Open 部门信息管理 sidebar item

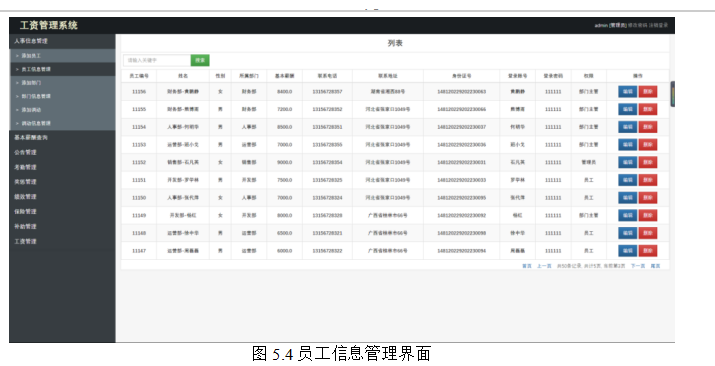coord(62,96)
